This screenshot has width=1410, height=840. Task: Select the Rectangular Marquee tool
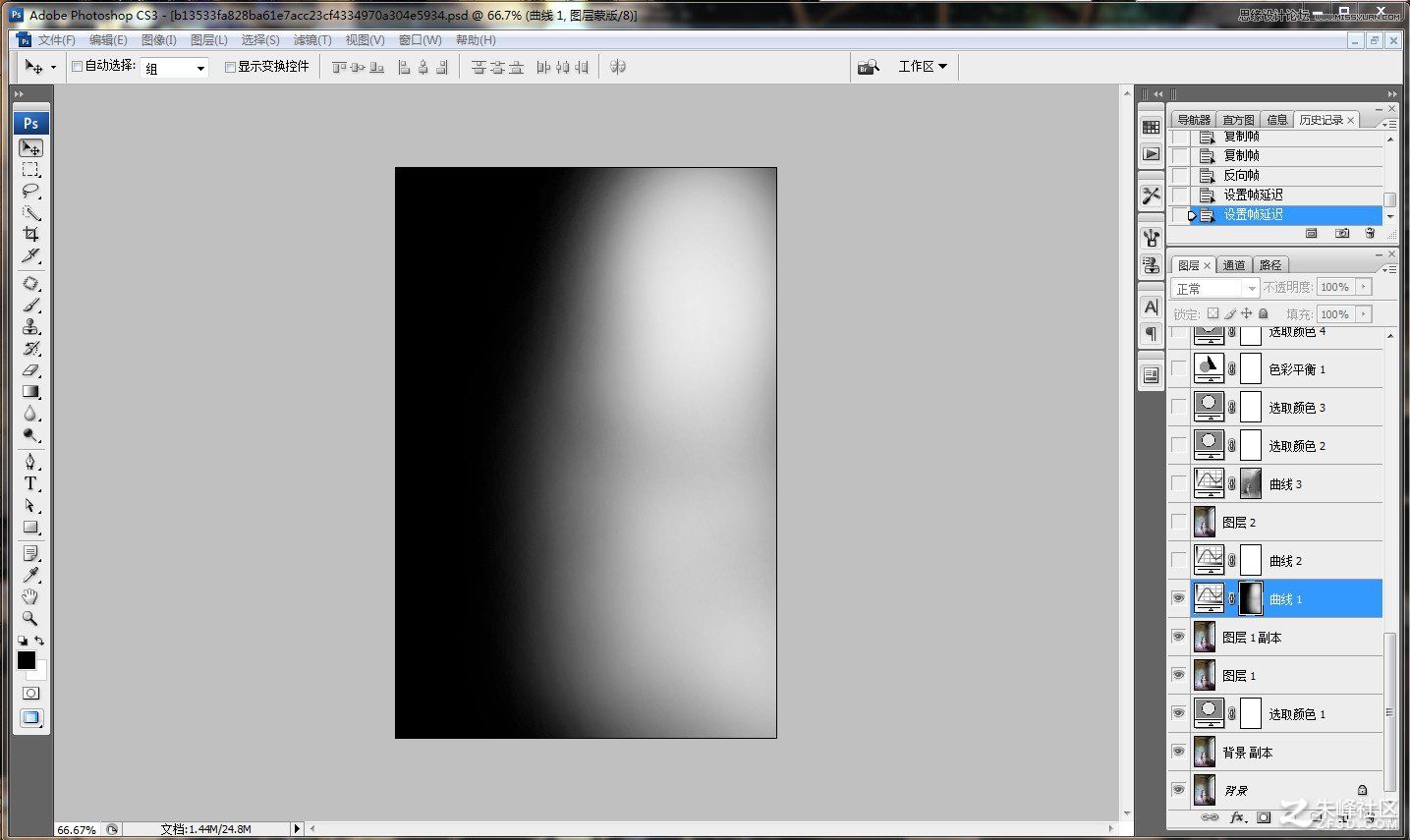tap(30, 170)
